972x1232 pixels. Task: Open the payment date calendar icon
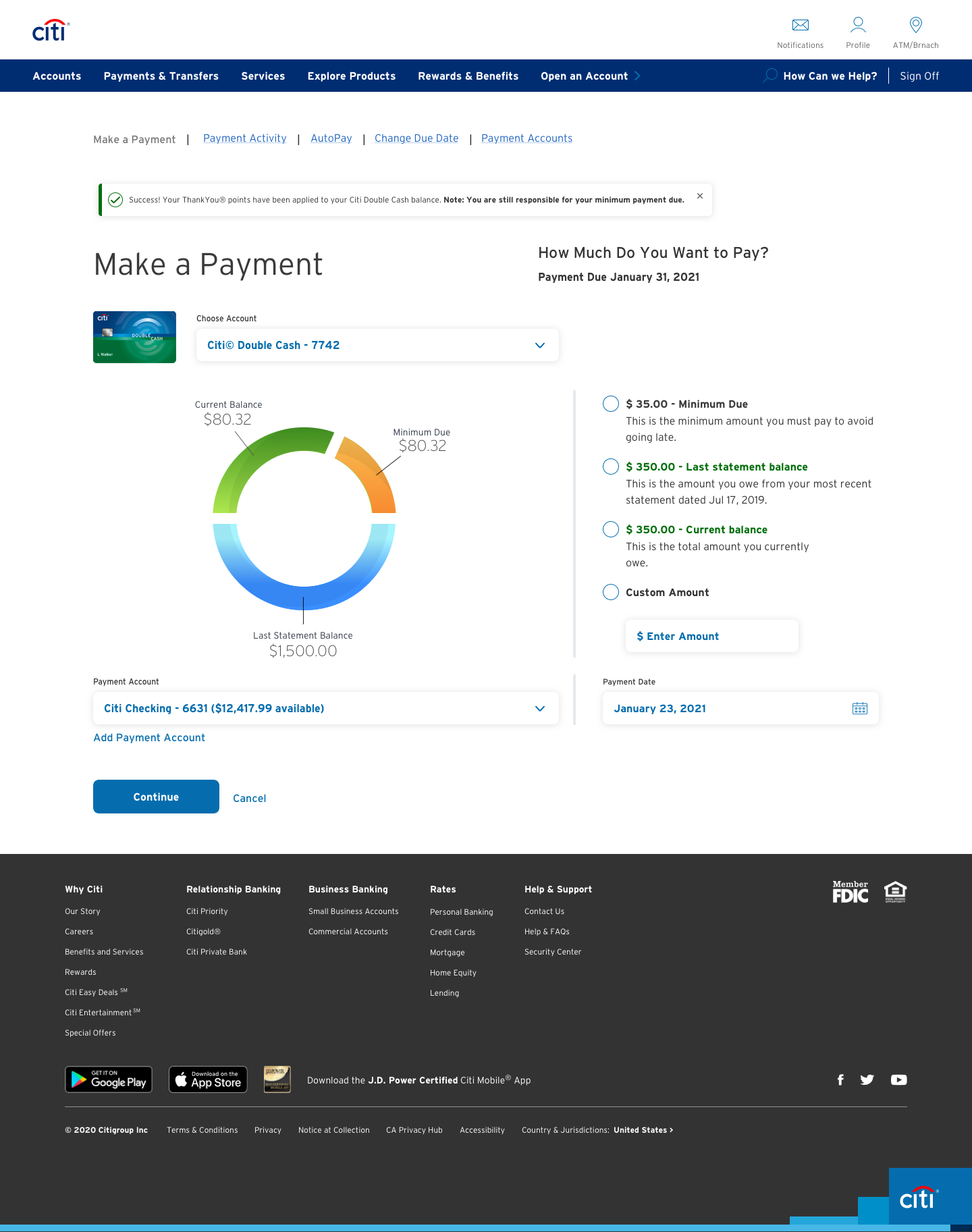click(x=860, y=708)
